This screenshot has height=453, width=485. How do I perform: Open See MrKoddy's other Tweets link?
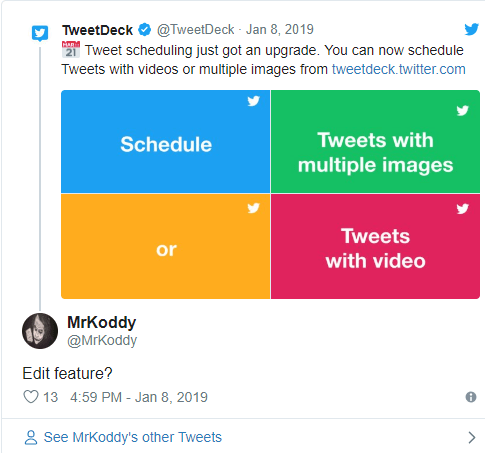click(133, 437)
